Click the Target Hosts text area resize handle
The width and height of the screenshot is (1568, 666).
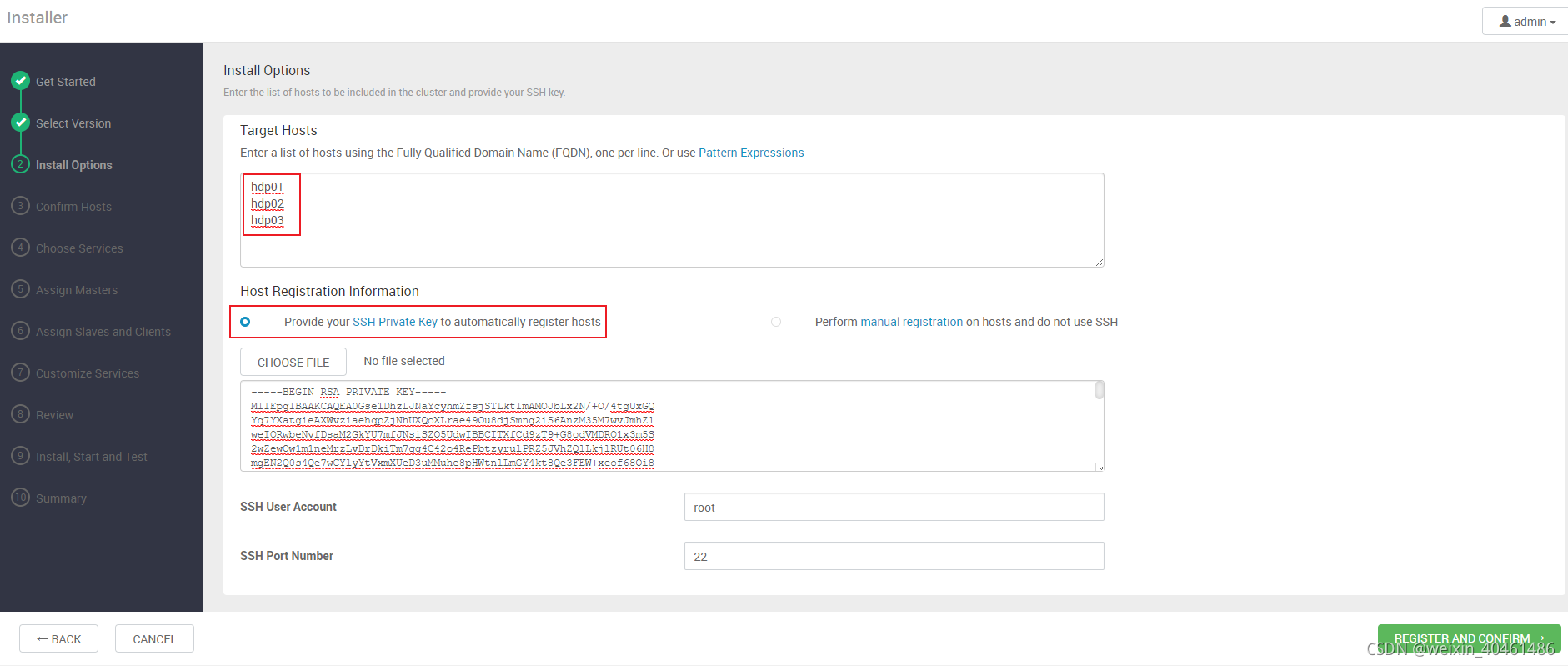coord(1100,263)
